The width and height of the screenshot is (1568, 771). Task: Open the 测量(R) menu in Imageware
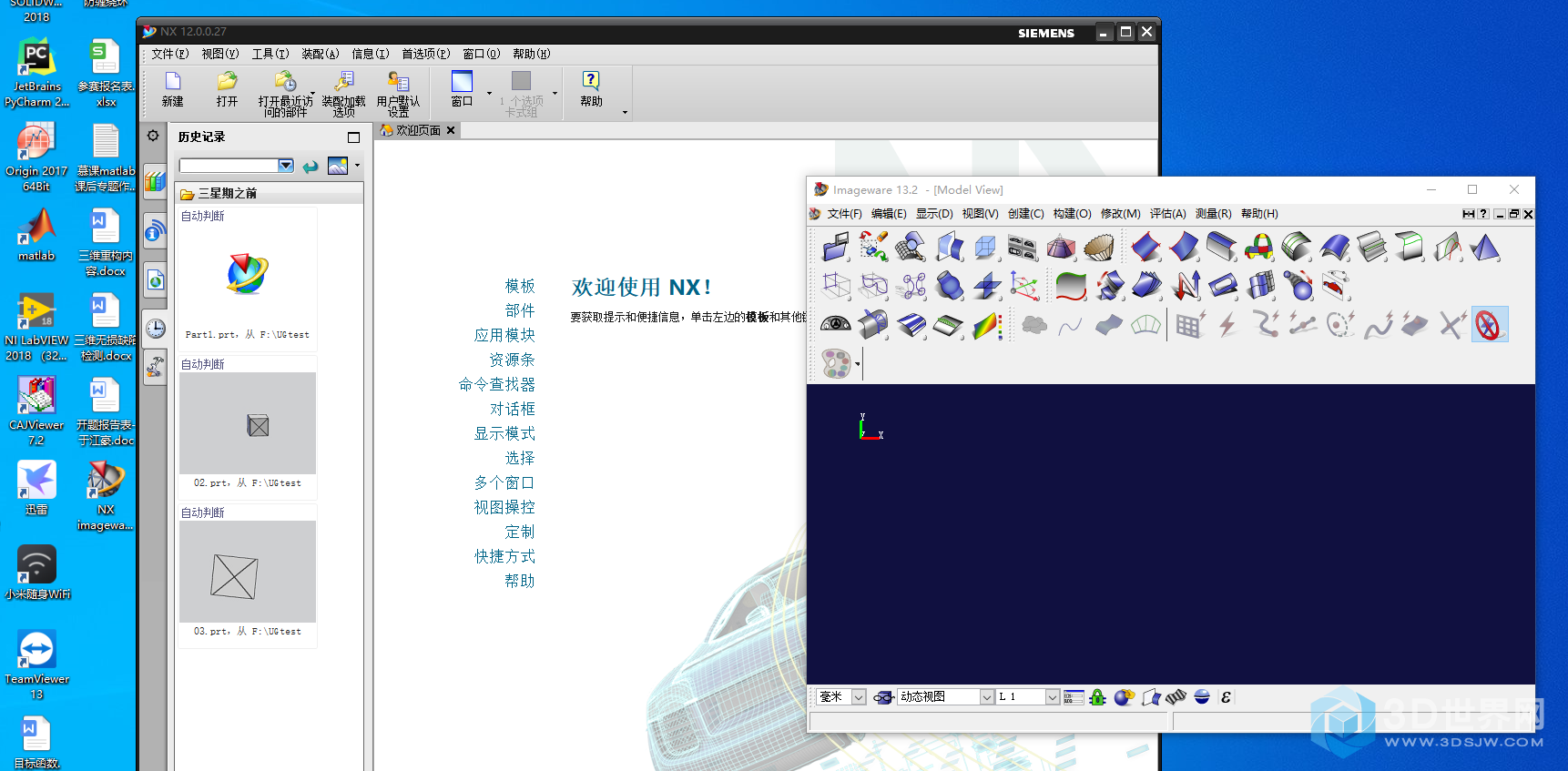pyautogui.click(x=1213, y=214)
